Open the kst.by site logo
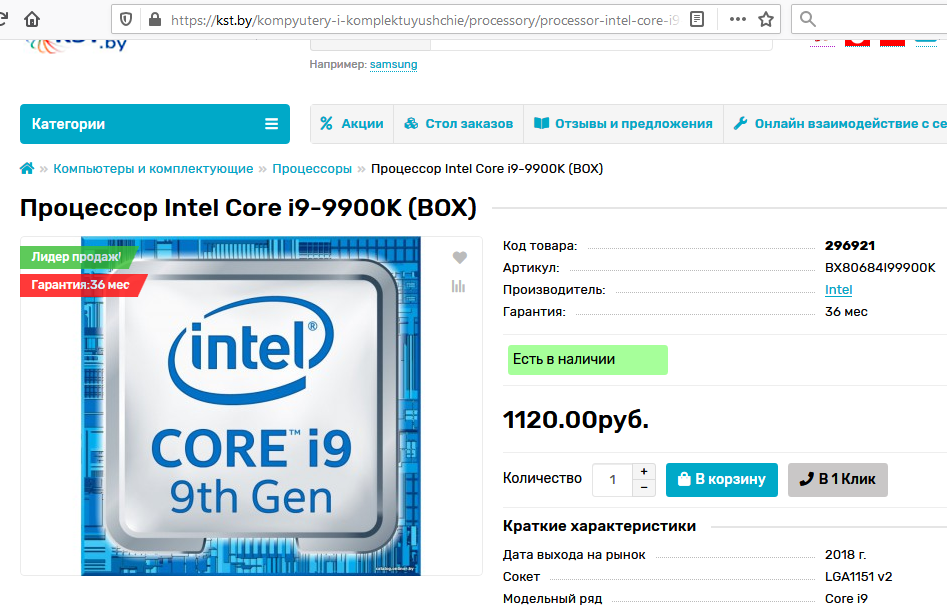 tap(75, 45)
